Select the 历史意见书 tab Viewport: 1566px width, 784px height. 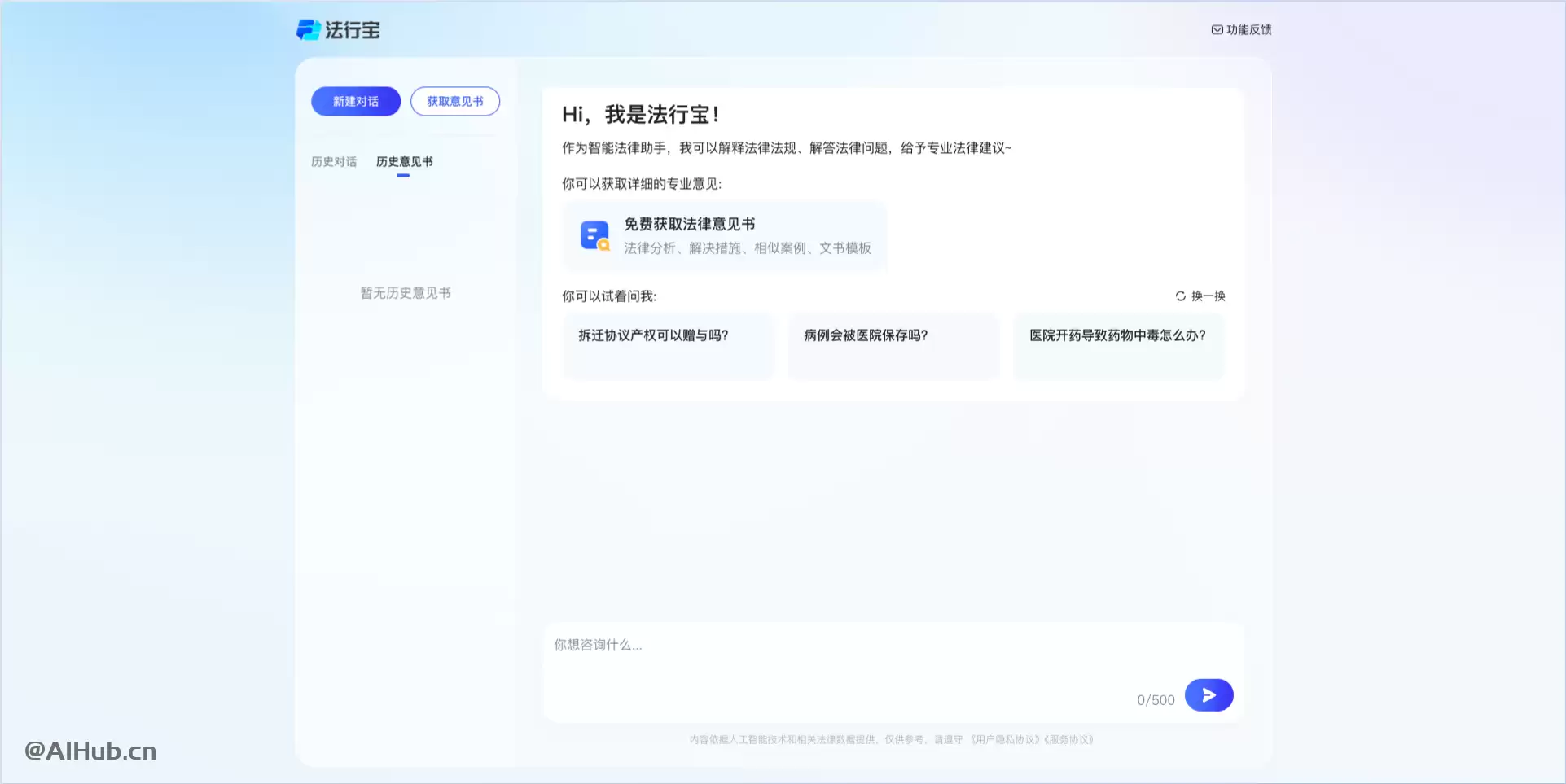tap(405, 162)
